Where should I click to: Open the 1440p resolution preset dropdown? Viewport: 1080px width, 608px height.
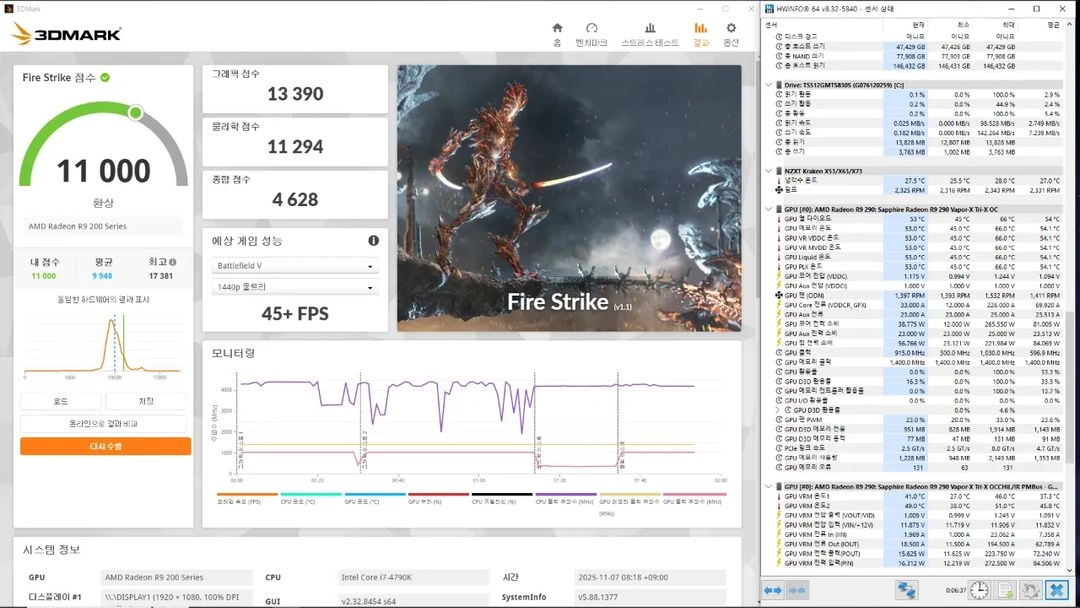(x=295, y=287)
